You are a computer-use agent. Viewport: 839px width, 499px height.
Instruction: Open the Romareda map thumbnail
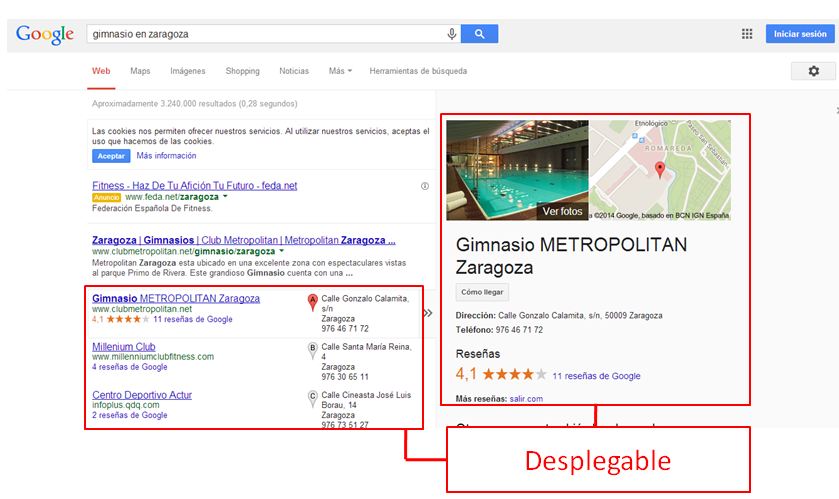click(x=660, y=170)
